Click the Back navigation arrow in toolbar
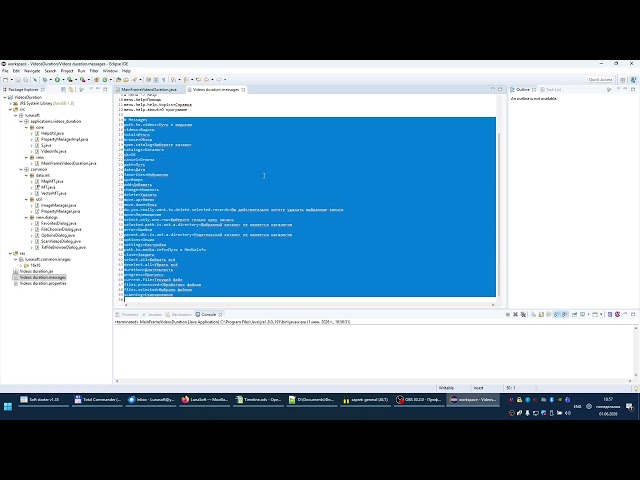Screen dimensions: 640x480 tap(206, 80)
